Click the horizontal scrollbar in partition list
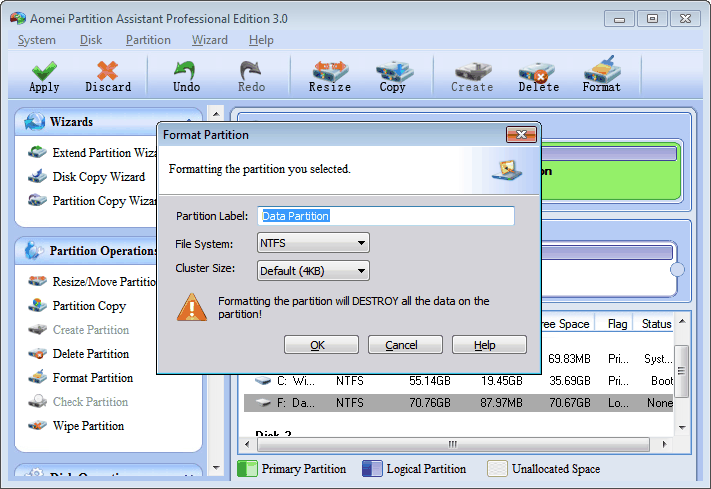 click(x=453, y=444)
